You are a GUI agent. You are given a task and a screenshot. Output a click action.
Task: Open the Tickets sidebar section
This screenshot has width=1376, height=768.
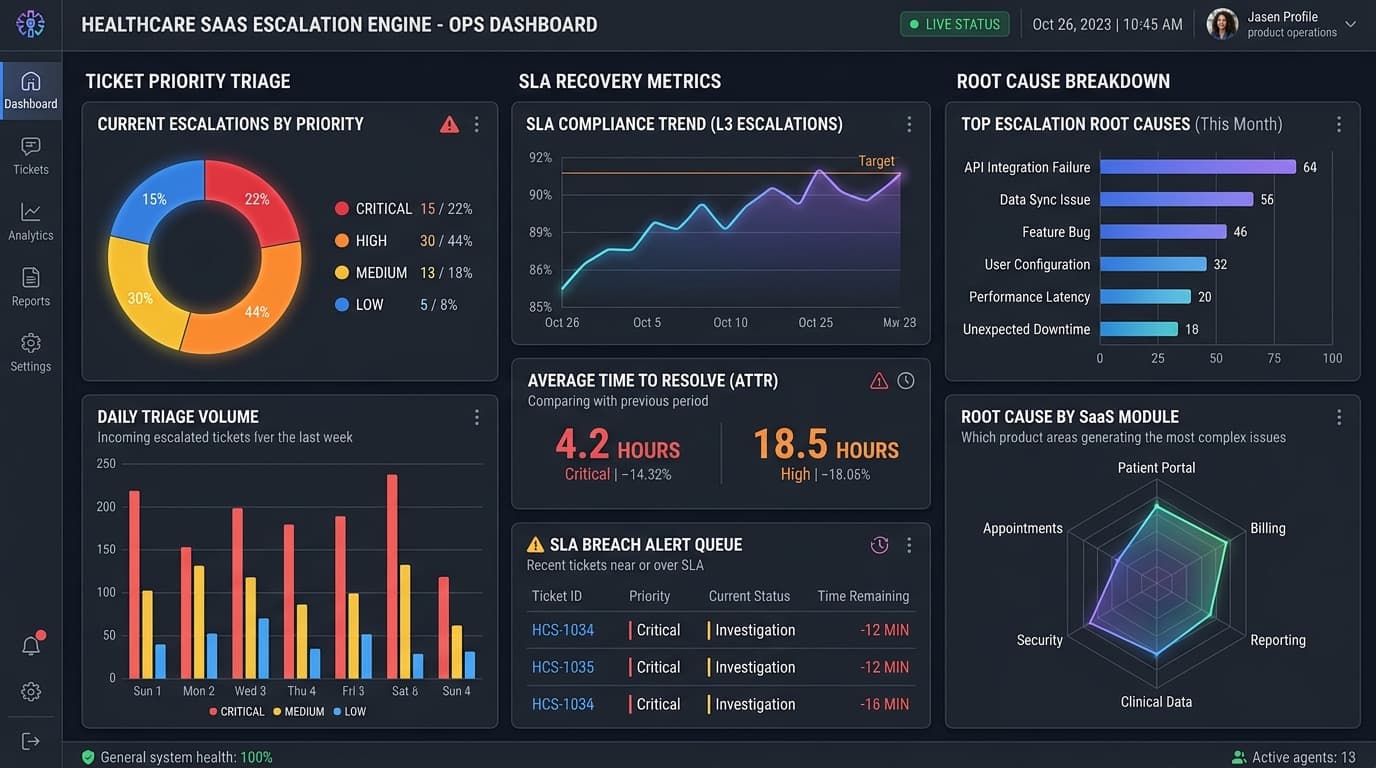31,156
